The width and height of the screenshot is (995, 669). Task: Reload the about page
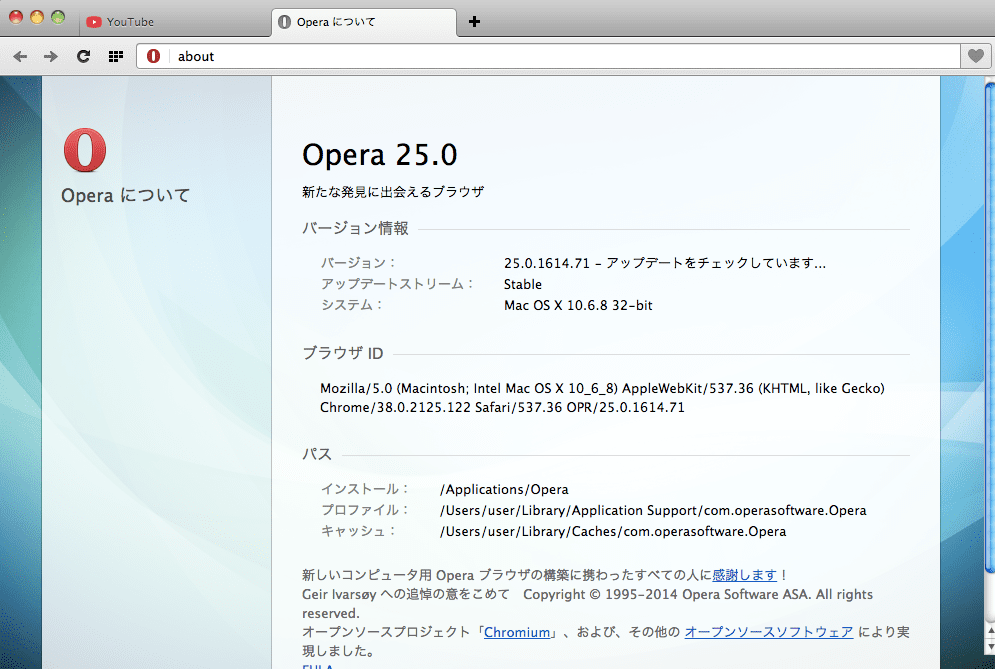(83, 56)
